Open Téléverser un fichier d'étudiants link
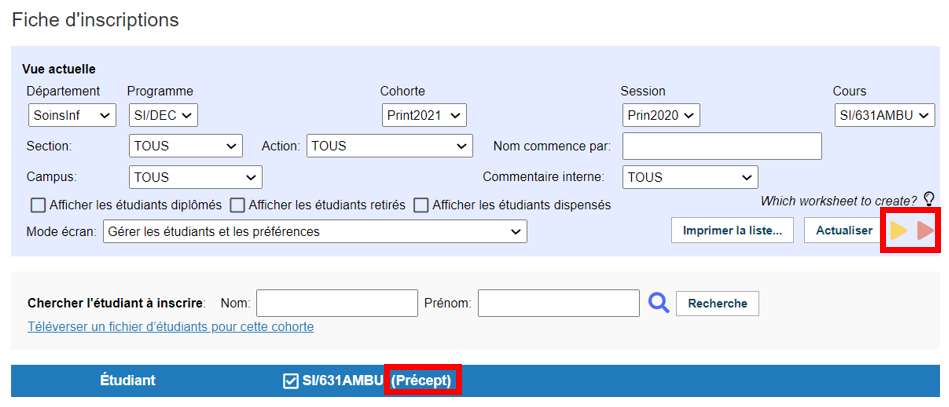 pos(171,327)
